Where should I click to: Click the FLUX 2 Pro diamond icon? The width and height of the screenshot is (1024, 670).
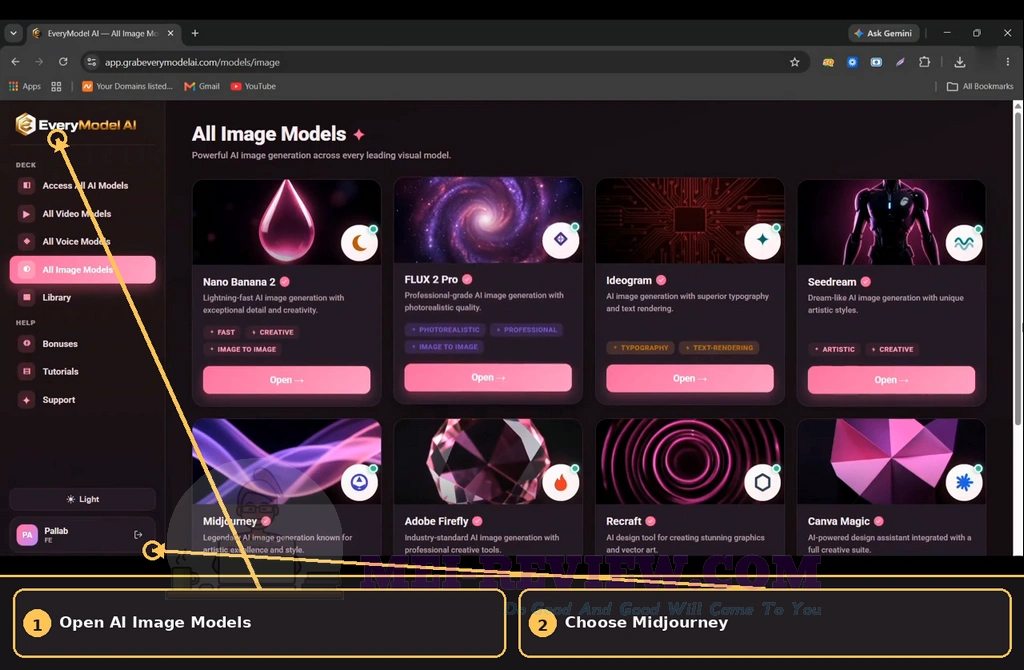561,240
